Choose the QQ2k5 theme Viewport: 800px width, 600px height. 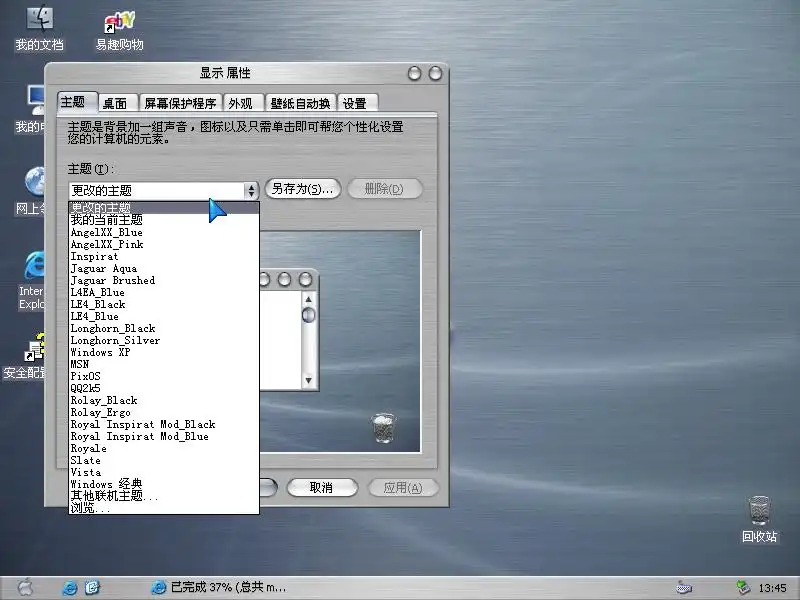[x=164, y=388]
